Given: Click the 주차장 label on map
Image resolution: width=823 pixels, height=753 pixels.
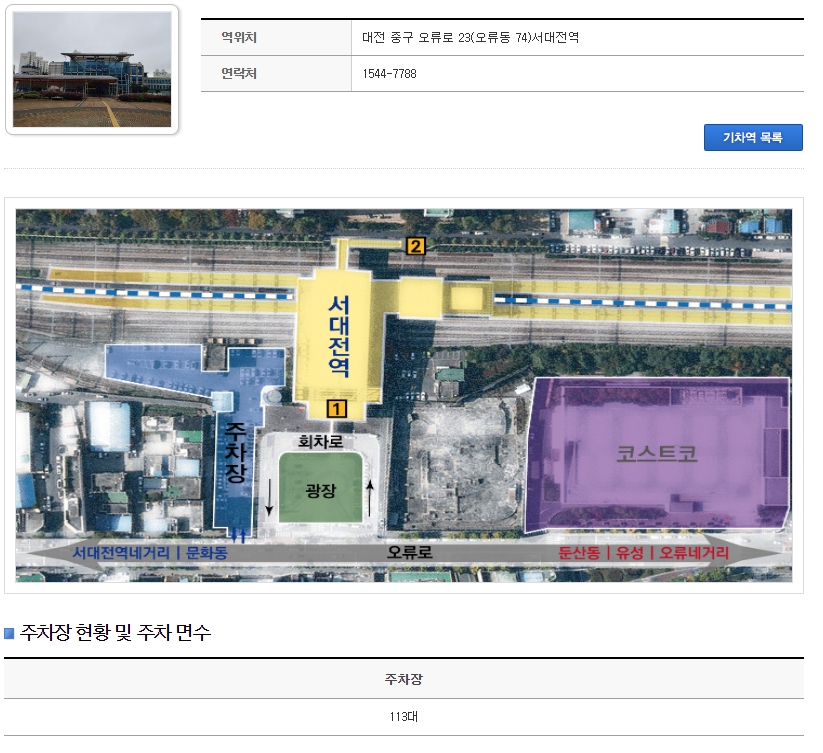Looking at the screenshot, I should [x=235, y=452].
